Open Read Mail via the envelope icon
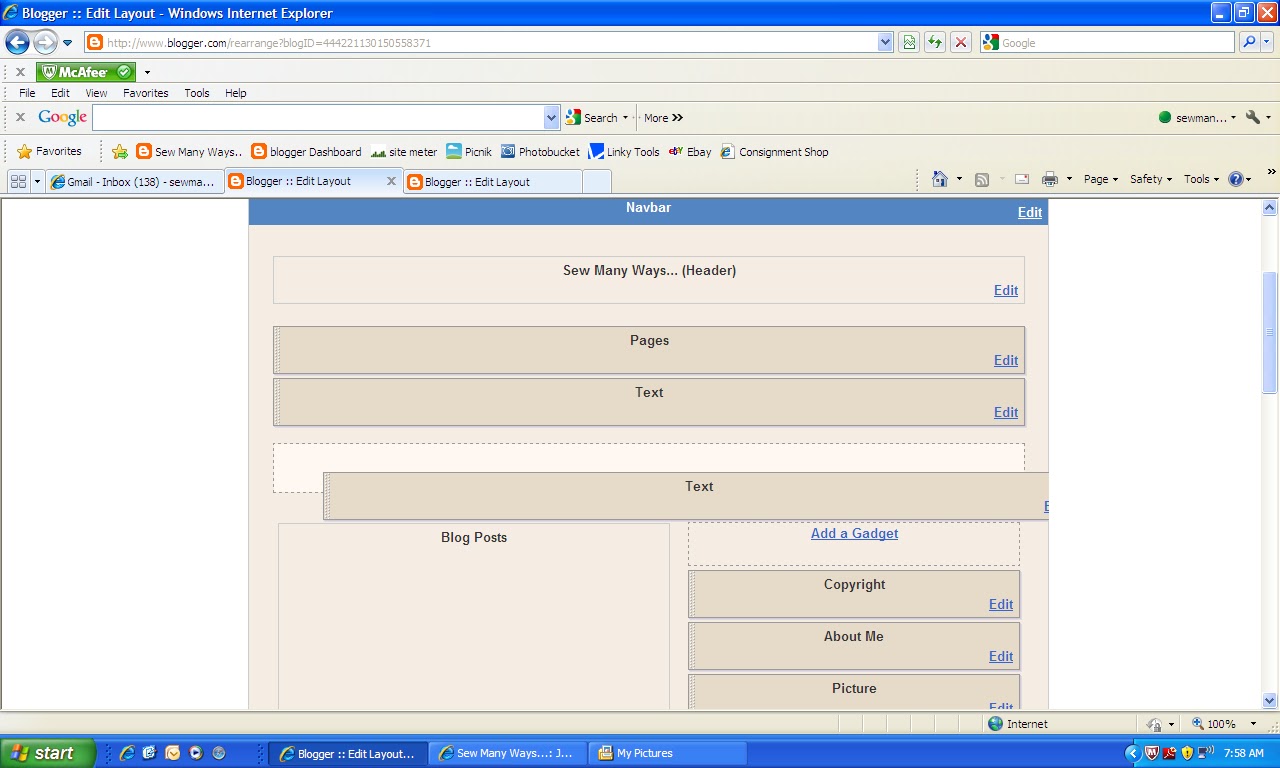 point(1021,178)
